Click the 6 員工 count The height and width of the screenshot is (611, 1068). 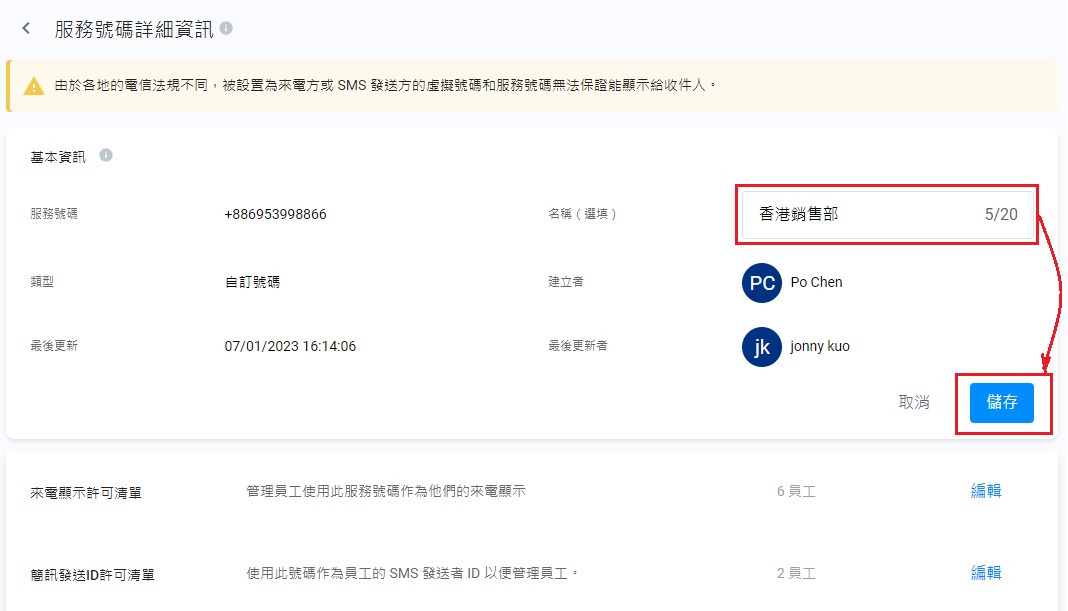pyautogui.click(x=796, y=492)
